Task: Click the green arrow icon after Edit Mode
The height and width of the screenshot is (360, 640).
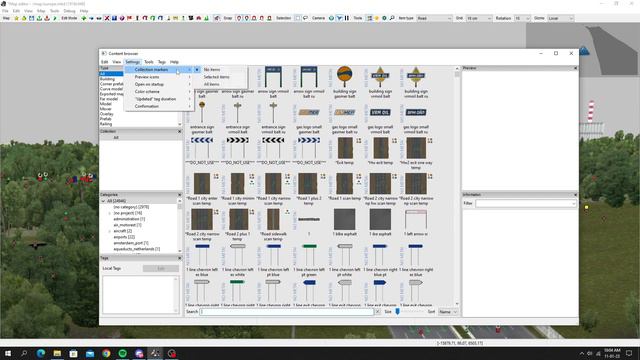Action: 84,18
